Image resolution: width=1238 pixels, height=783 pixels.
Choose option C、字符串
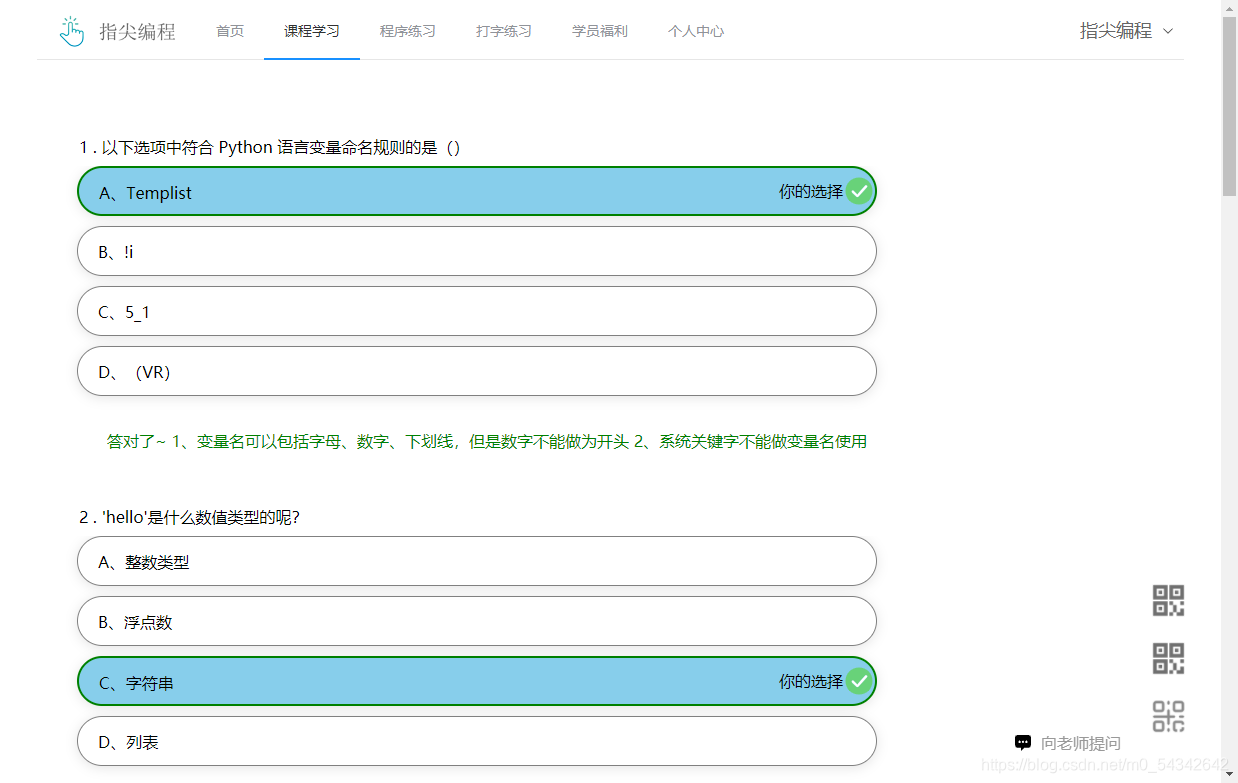(477, 681)
